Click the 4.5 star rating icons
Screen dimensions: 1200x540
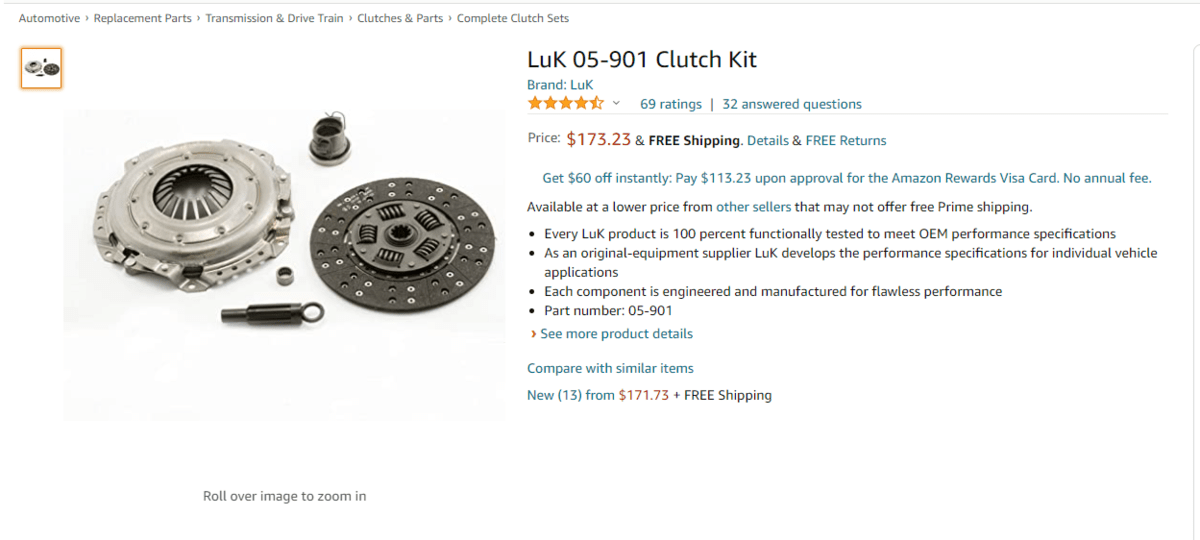pos(565,103)
